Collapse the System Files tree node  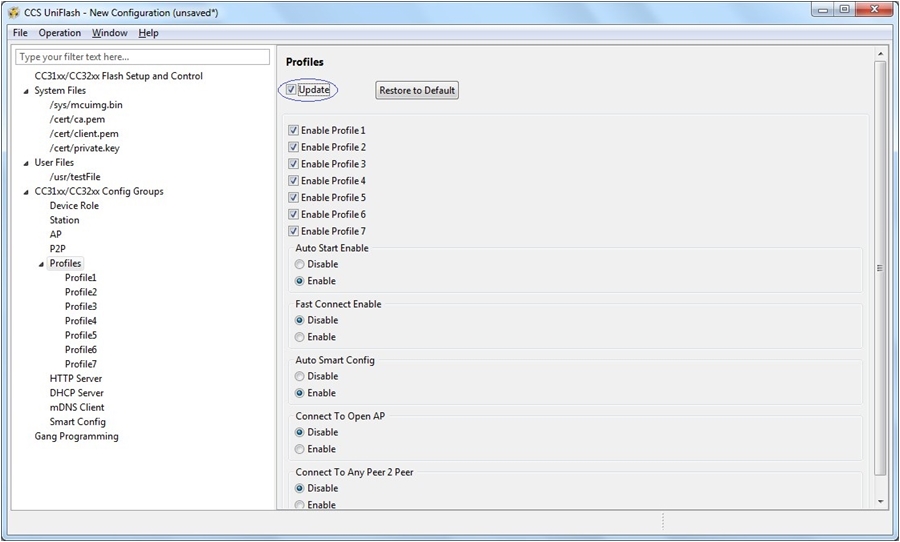pyautogui.click(x=26, y=91)
